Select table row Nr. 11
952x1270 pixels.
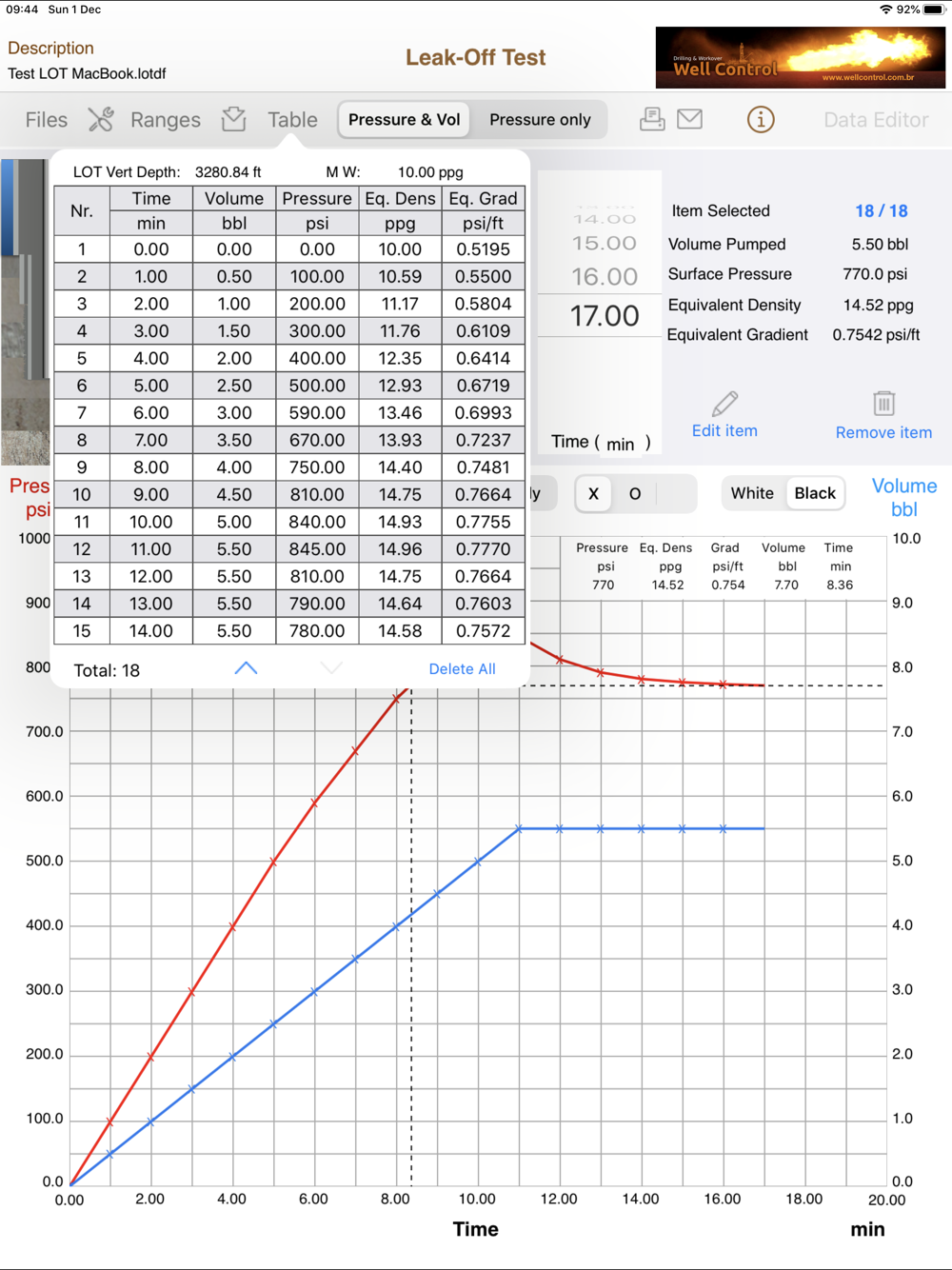point(289,523)
